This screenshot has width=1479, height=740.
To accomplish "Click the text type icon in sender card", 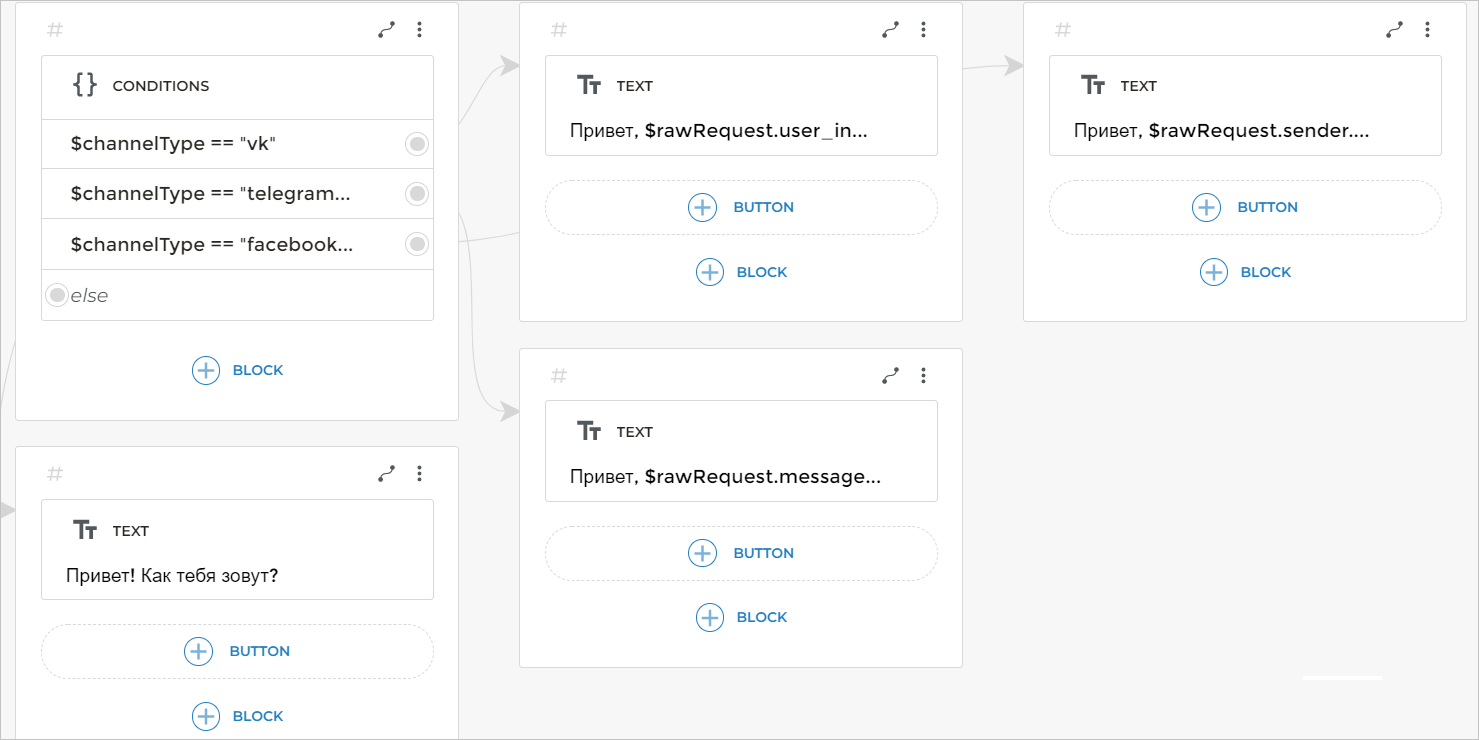I will 1093,85.
